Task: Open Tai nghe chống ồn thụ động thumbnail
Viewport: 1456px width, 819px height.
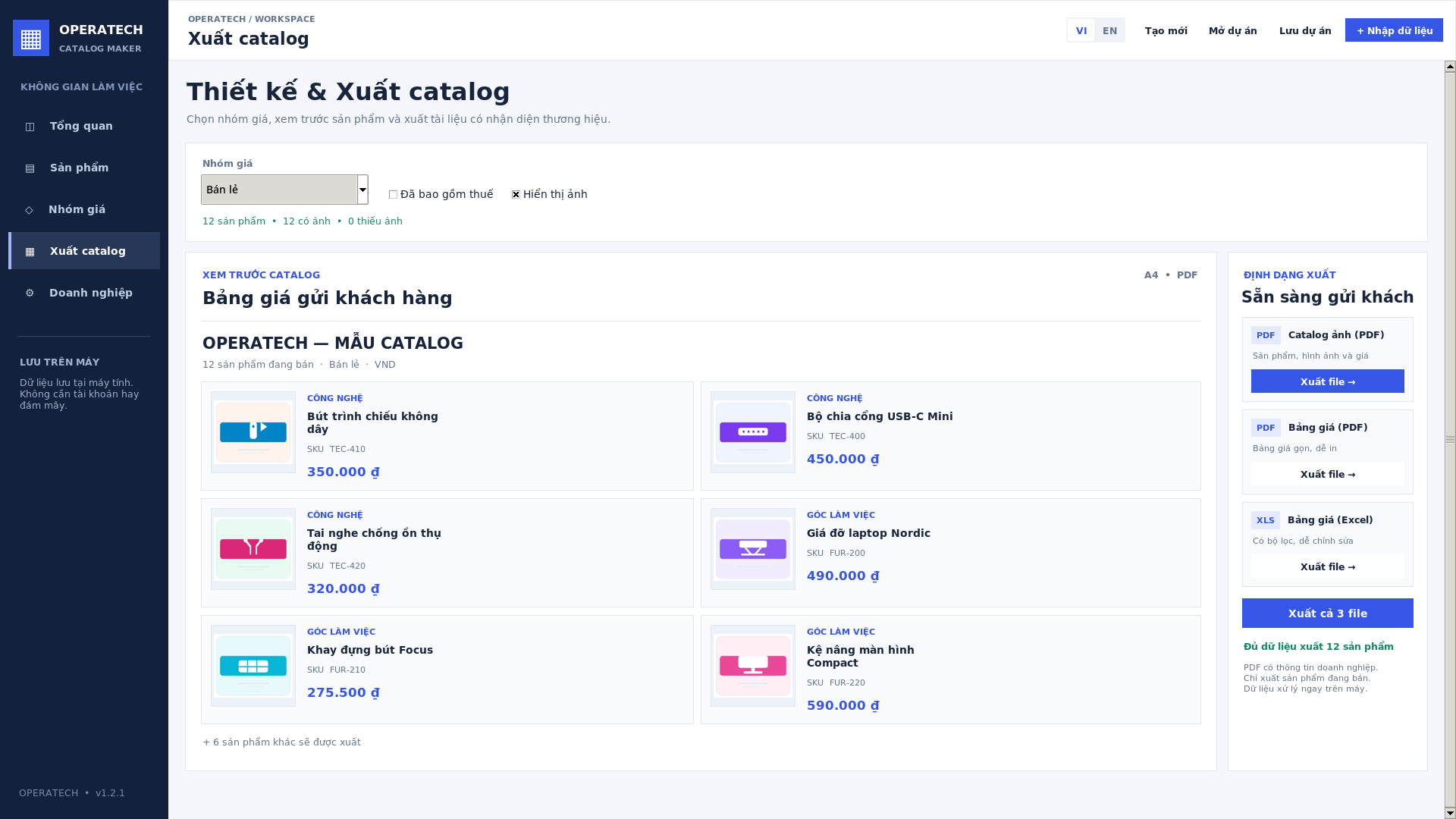Action: coord(253,549)
